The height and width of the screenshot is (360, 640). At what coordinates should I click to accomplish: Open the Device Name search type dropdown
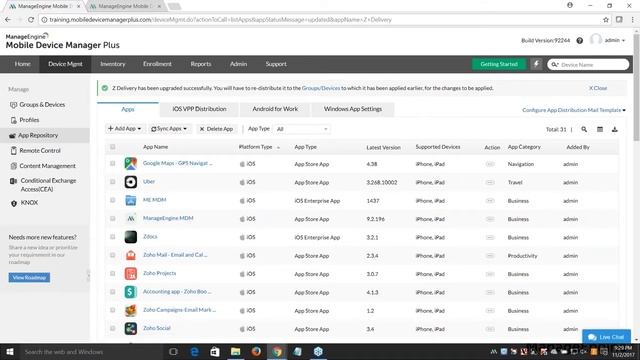pos(555,64)
